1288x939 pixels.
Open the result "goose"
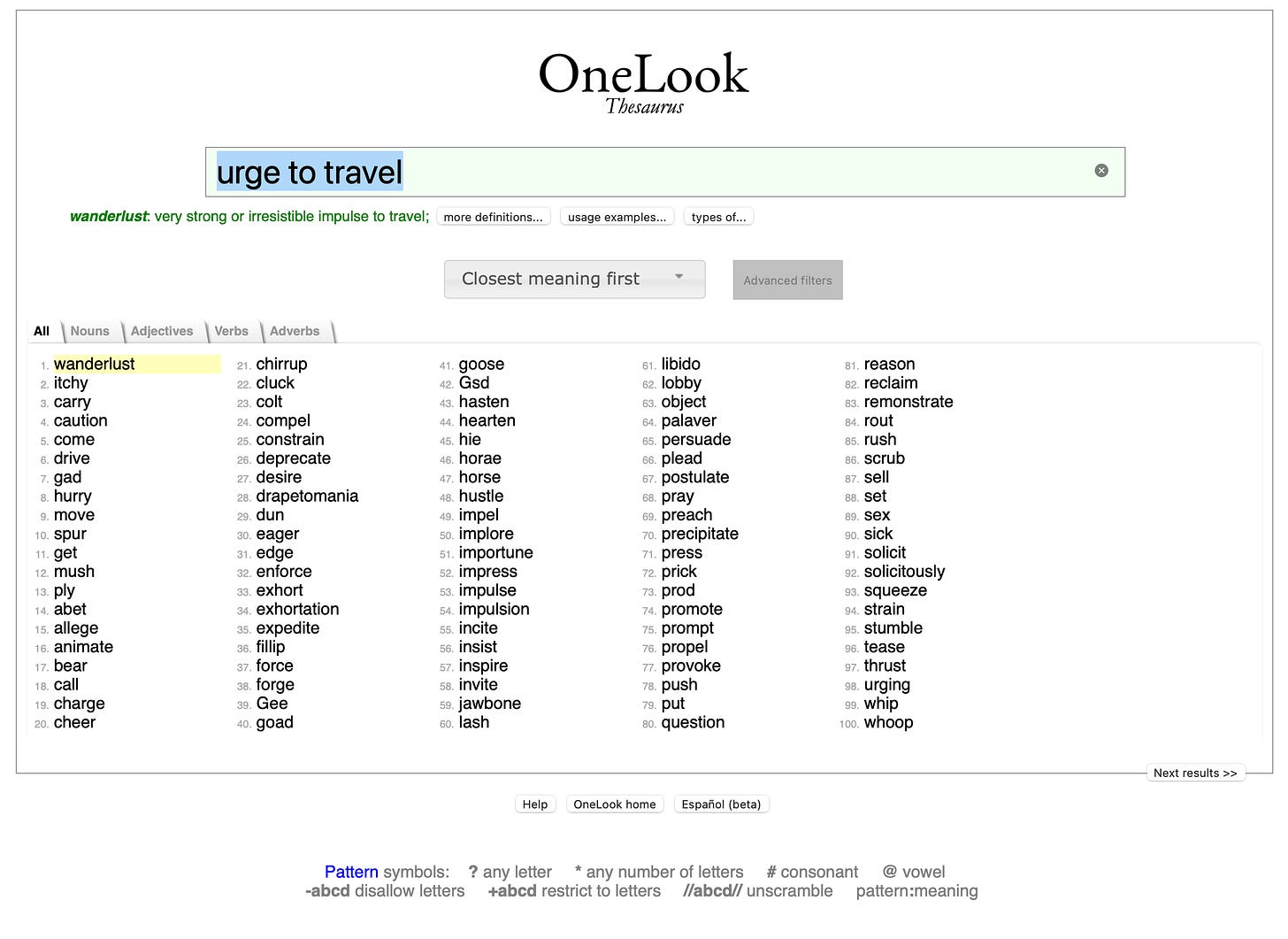click(x=481, y=364)
